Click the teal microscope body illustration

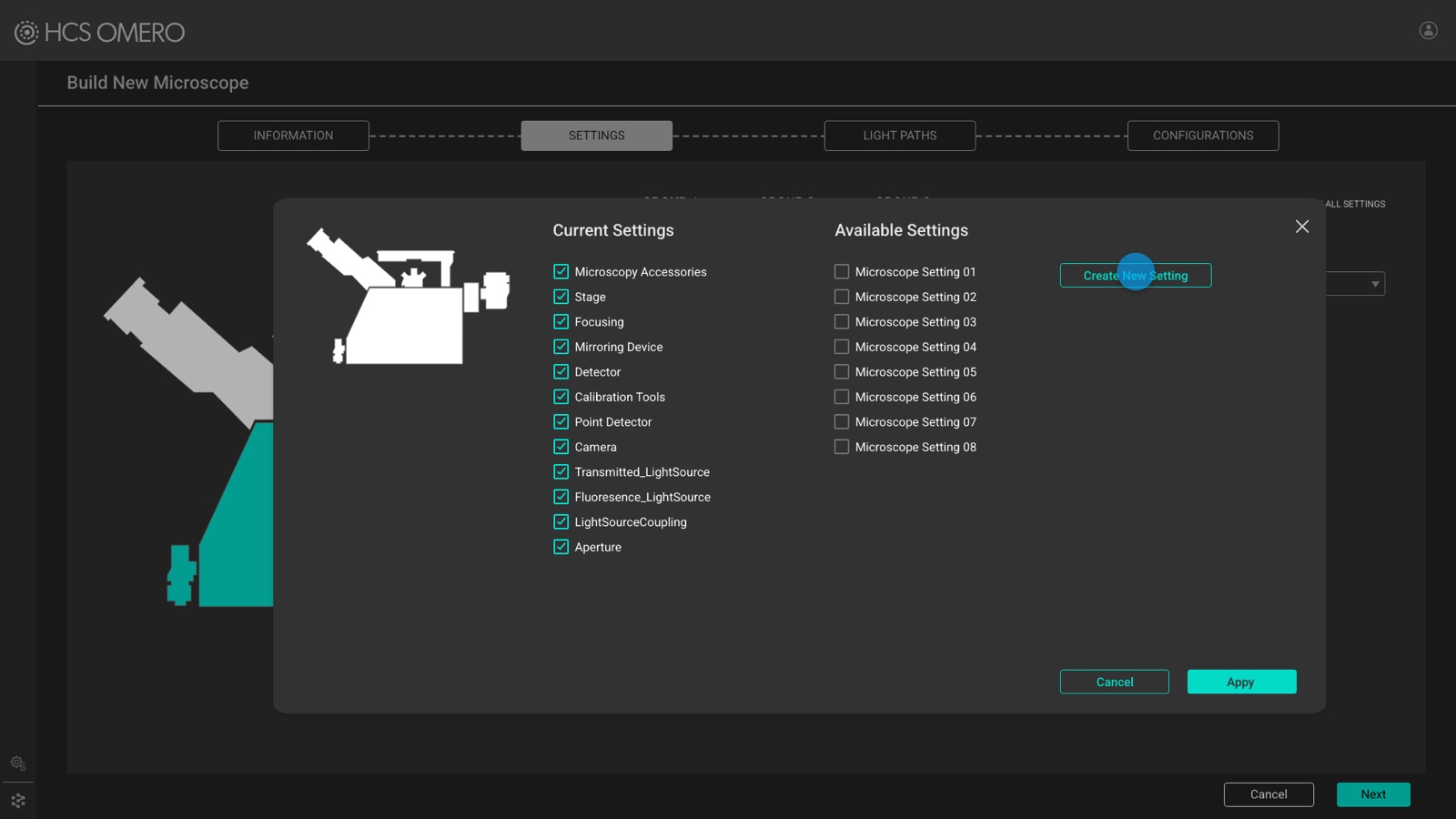[235, 514]
